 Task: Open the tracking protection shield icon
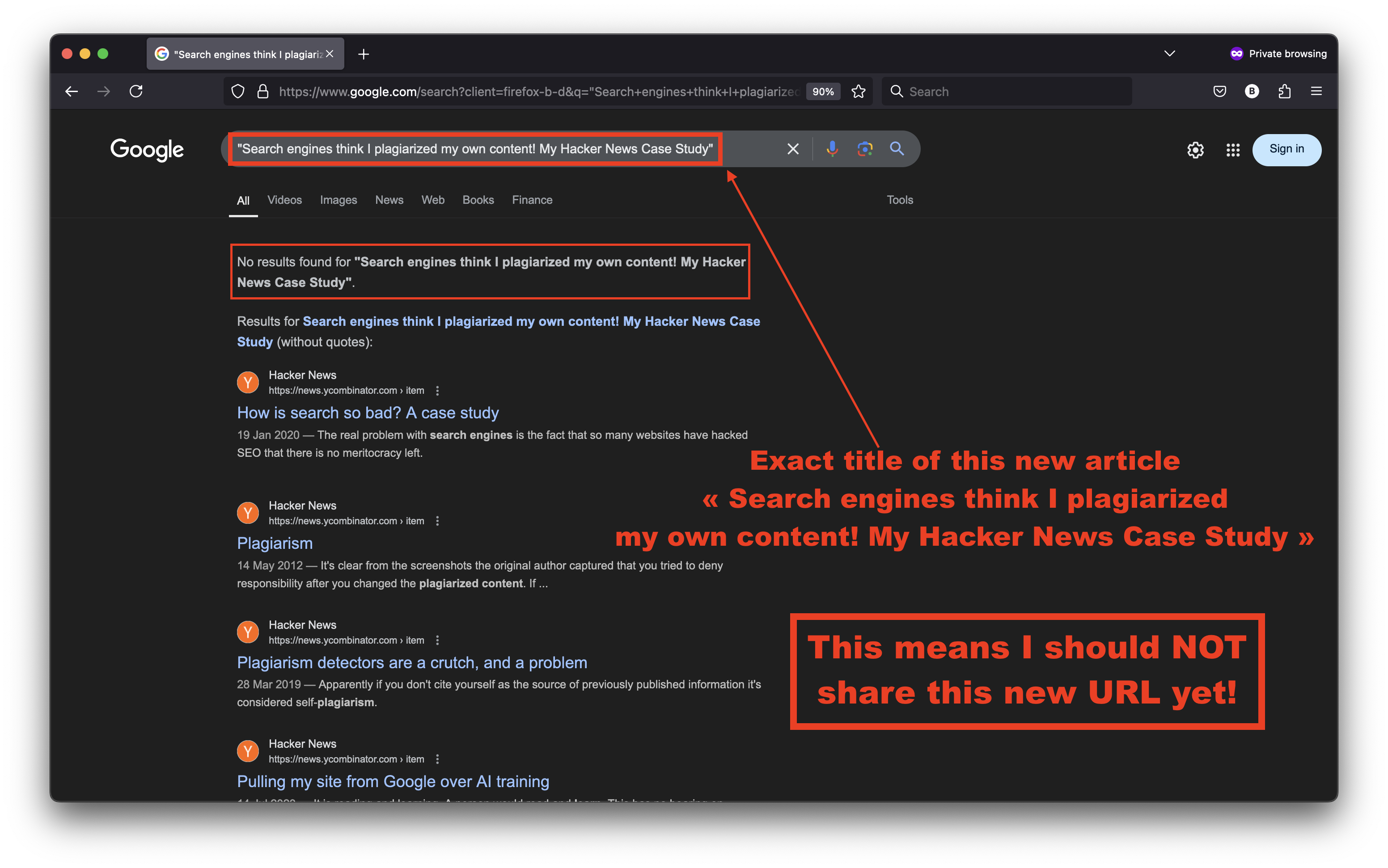coord(238,91)
